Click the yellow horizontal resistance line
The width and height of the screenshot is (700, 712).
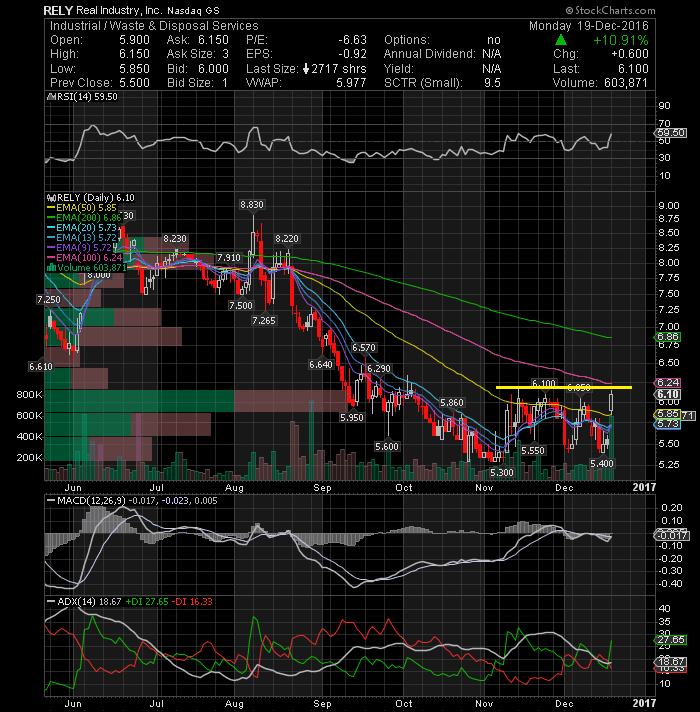tap(564, 387)
